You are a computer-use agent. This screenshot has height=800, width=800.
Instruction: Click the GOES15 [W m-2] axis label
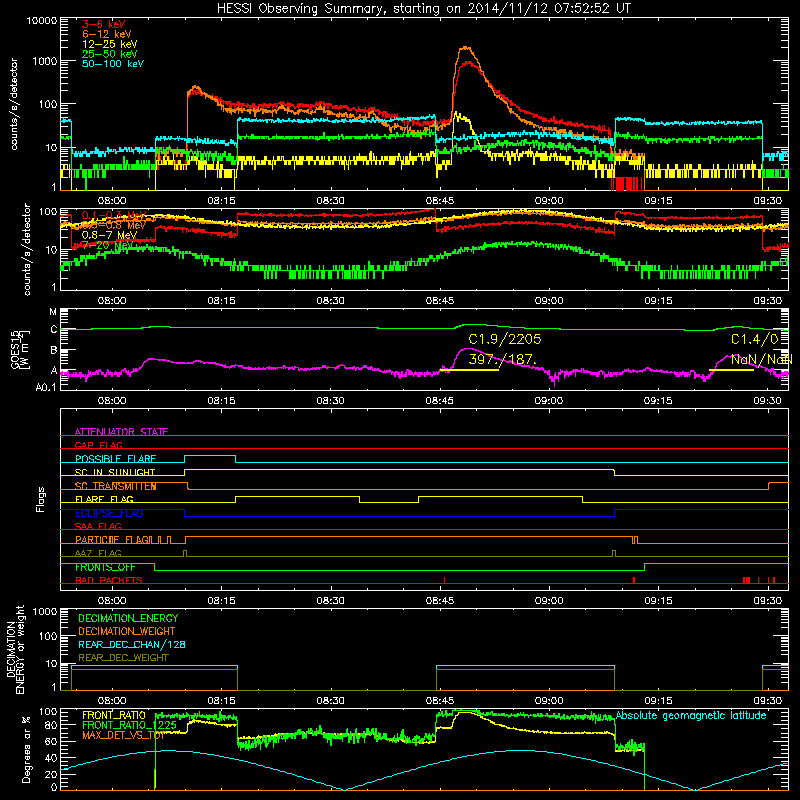pyautogui.click(x=20, y=350)
